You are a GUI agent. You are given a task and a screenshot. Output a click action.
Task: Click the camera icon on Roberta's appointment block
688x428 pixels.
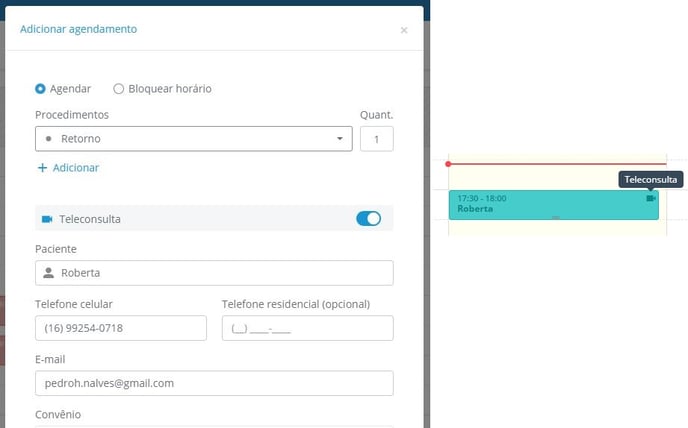(x=651, y=198)
